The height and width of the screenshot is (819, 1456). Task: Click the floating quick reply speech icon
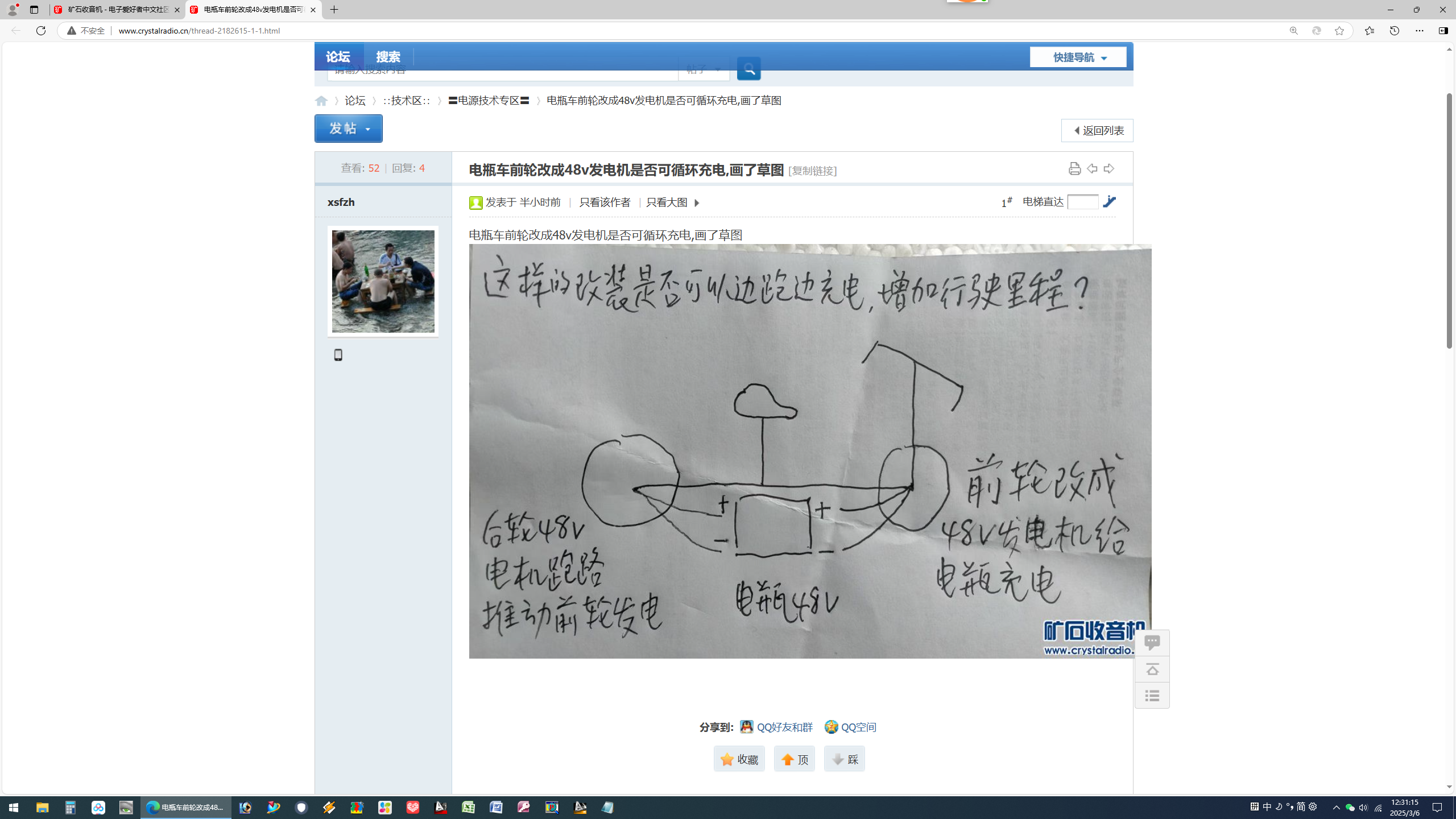(1152, 643)
